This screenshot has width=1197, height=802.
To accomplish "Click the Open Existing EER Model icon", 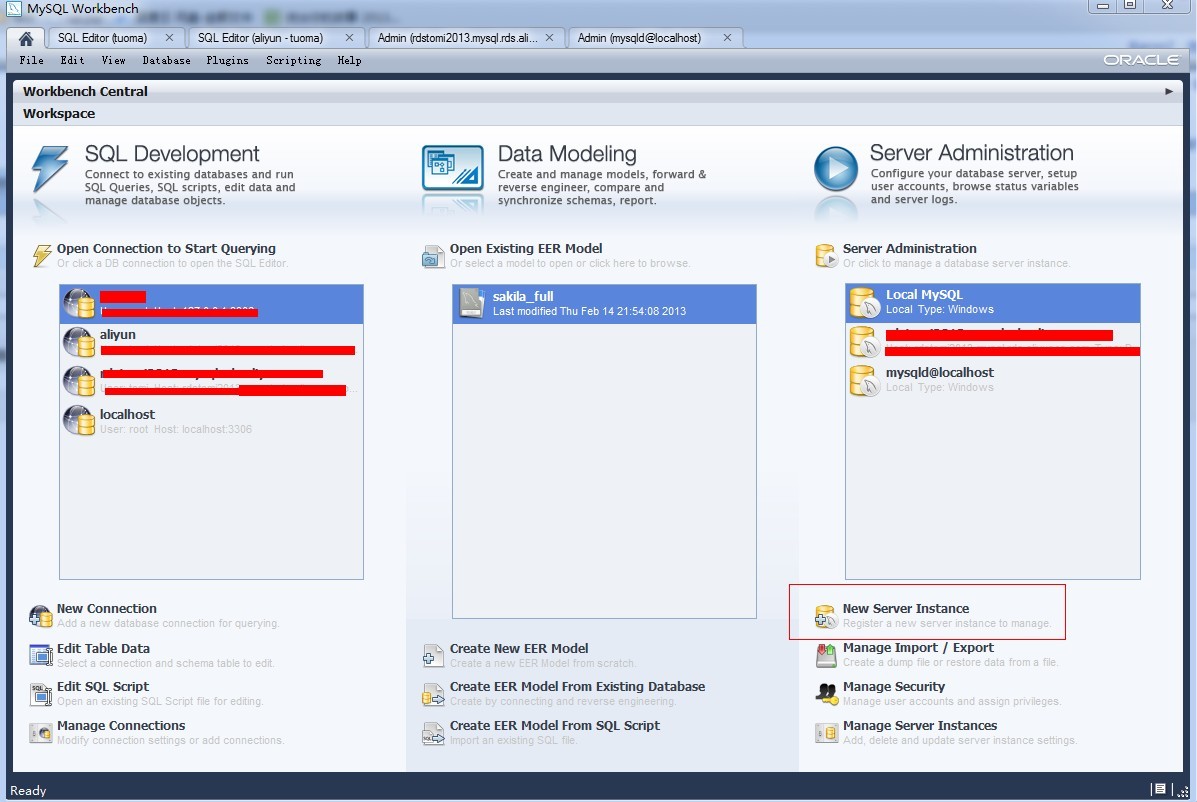I will point(433,256).
